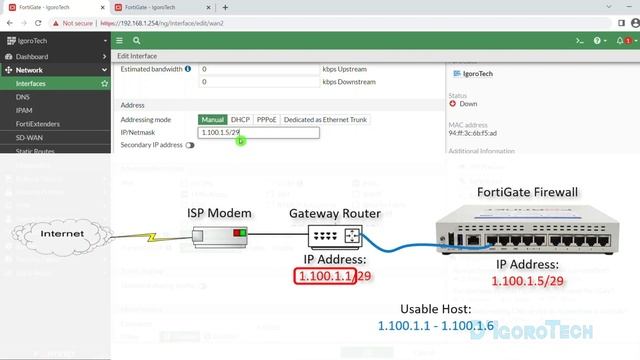
Task: Click the browser address bar URL
Action: click(x=162, y=23)
